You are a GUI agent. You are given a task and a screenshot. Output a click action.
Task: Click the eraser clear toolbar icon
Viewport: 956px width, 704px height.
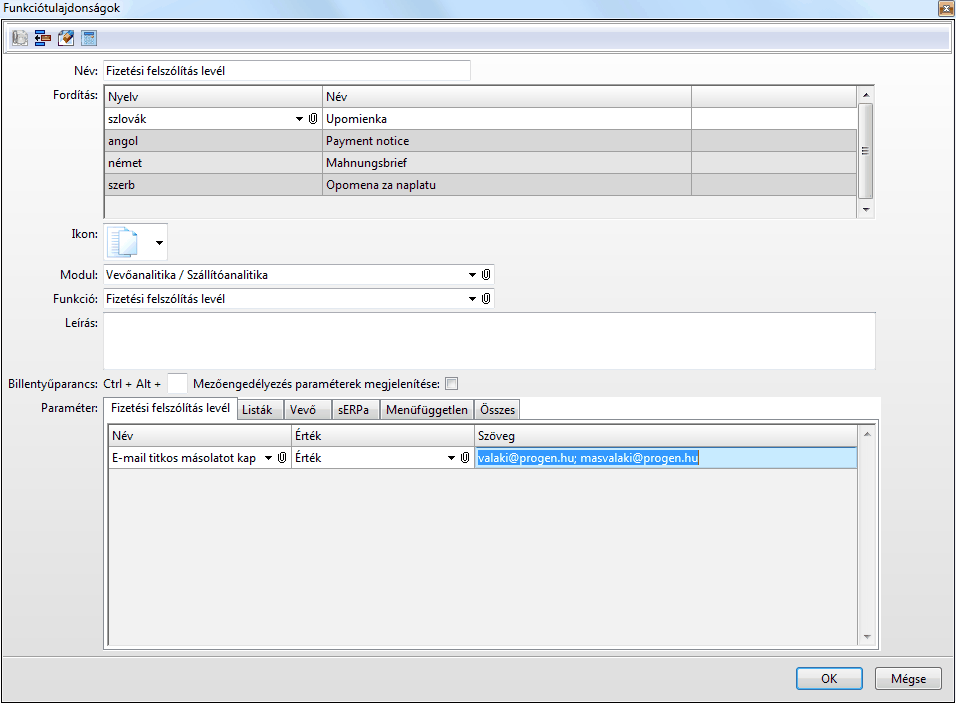click(x=66, y=38)
